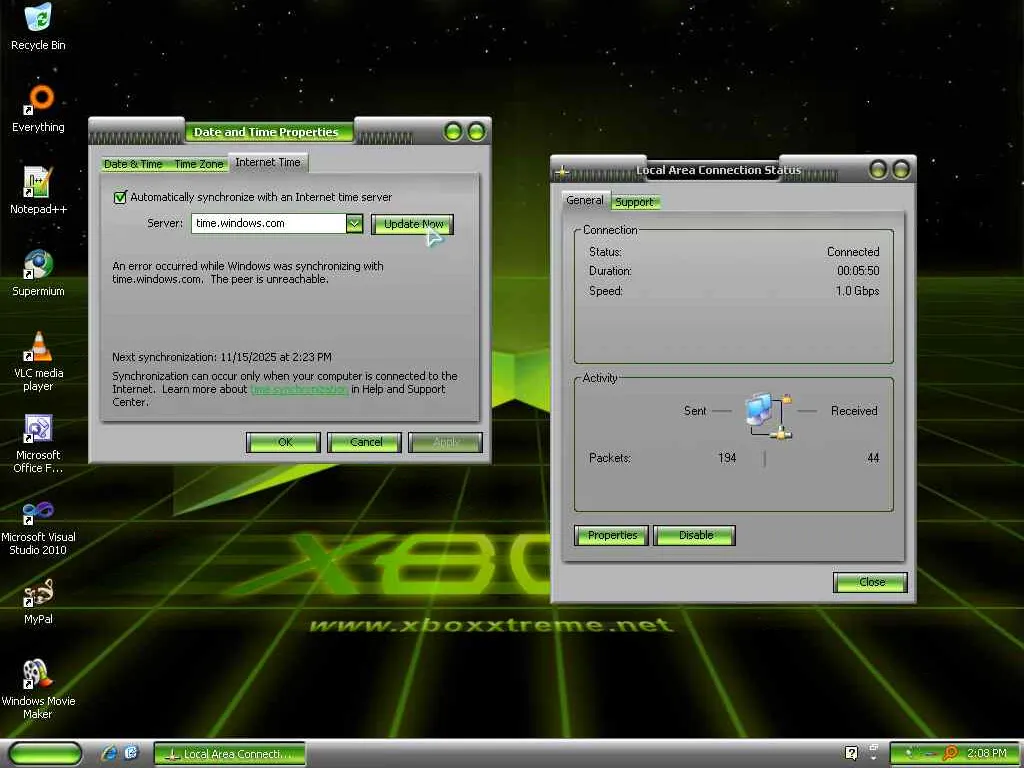The image size is (1024, 768).
Task: Toggle automatic Internet time server synchronization checkbox
Action: pos(120,197)
